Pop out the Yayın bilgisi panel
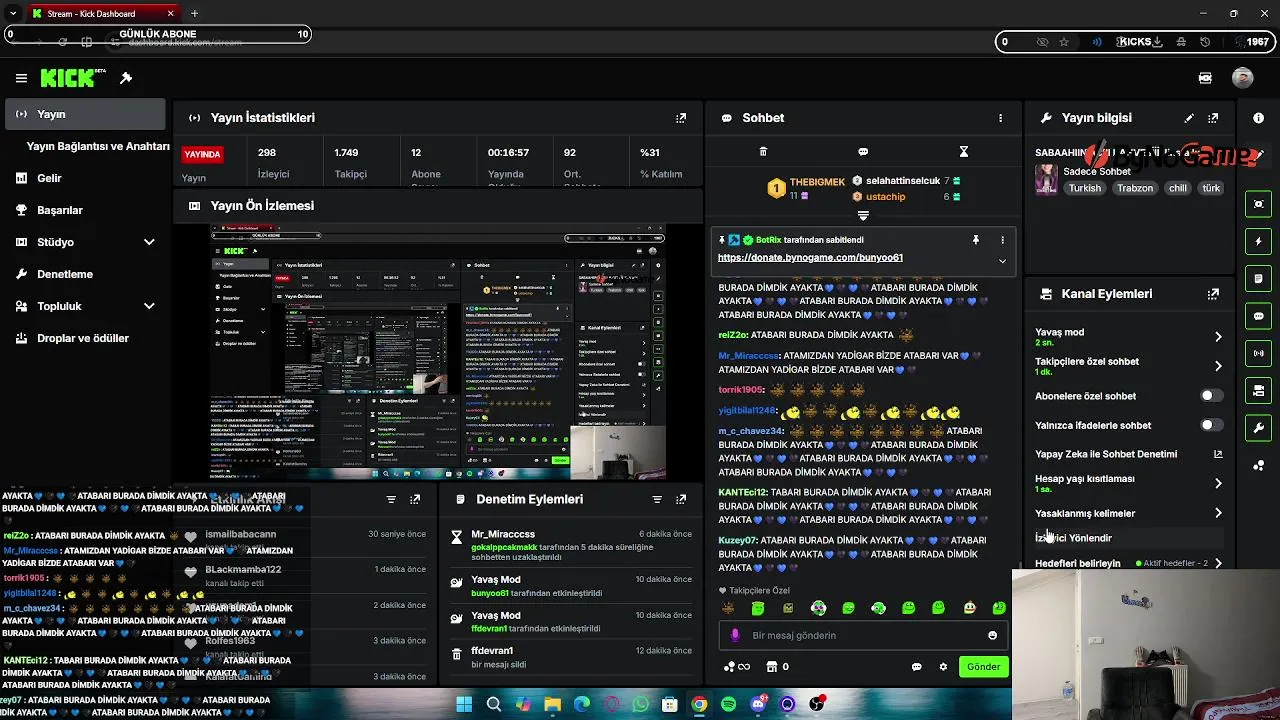 tap(1213, 118)
